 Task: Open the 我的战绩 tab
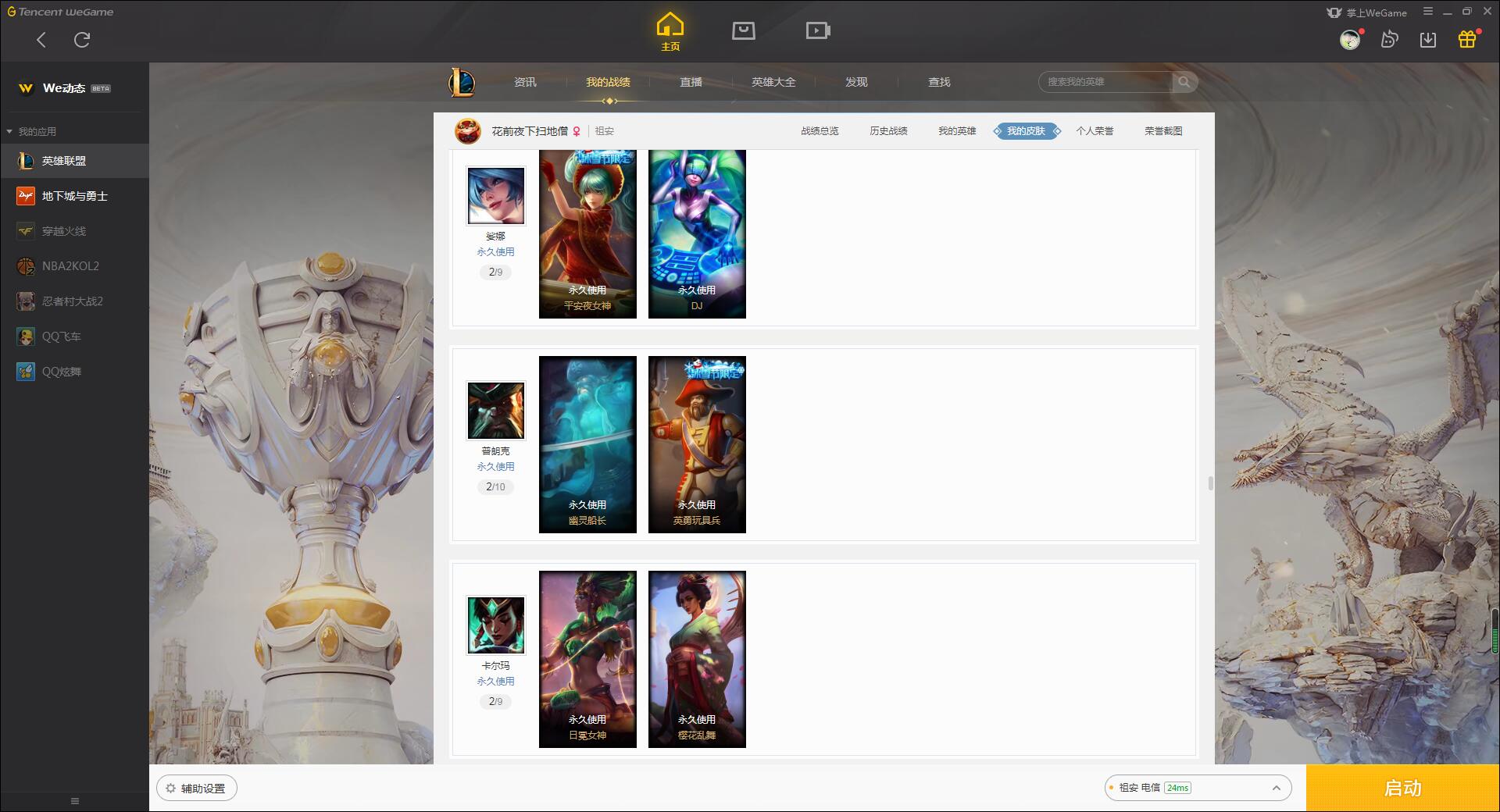pos(608,82)
